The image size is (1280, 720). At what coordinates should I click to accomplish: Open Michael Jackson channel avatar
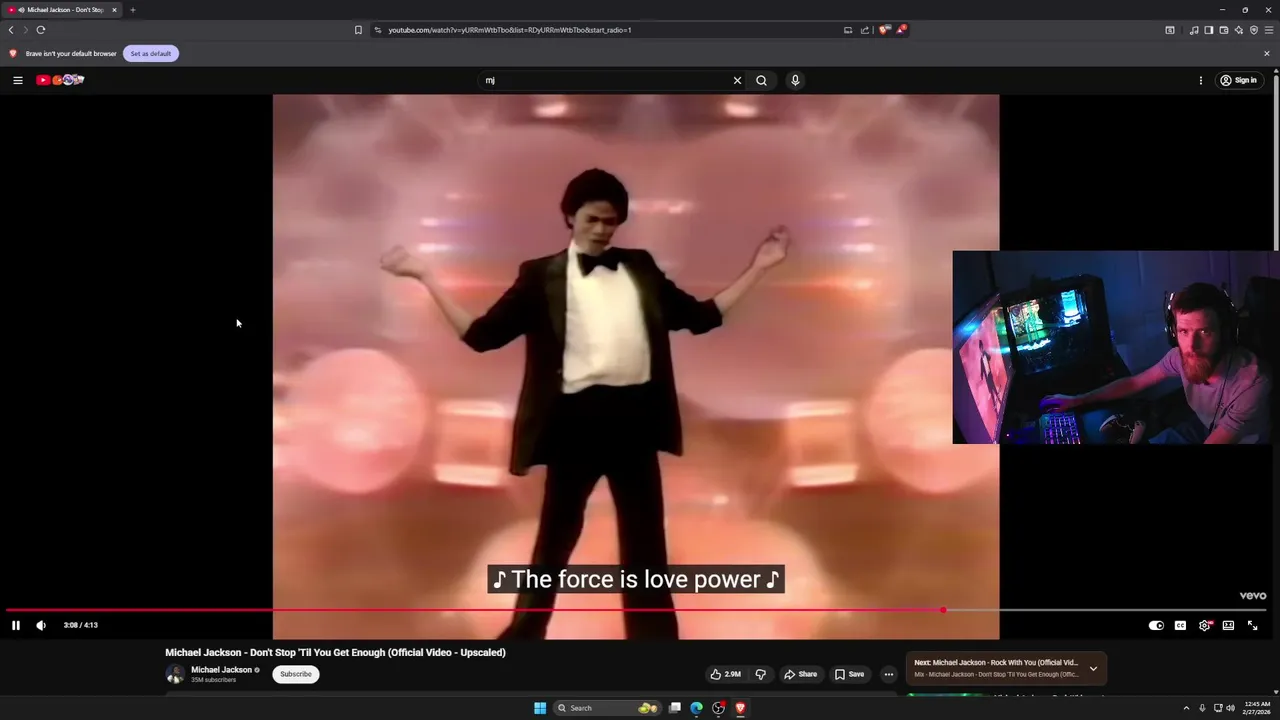pyautogui.click(x=175, y=674)
